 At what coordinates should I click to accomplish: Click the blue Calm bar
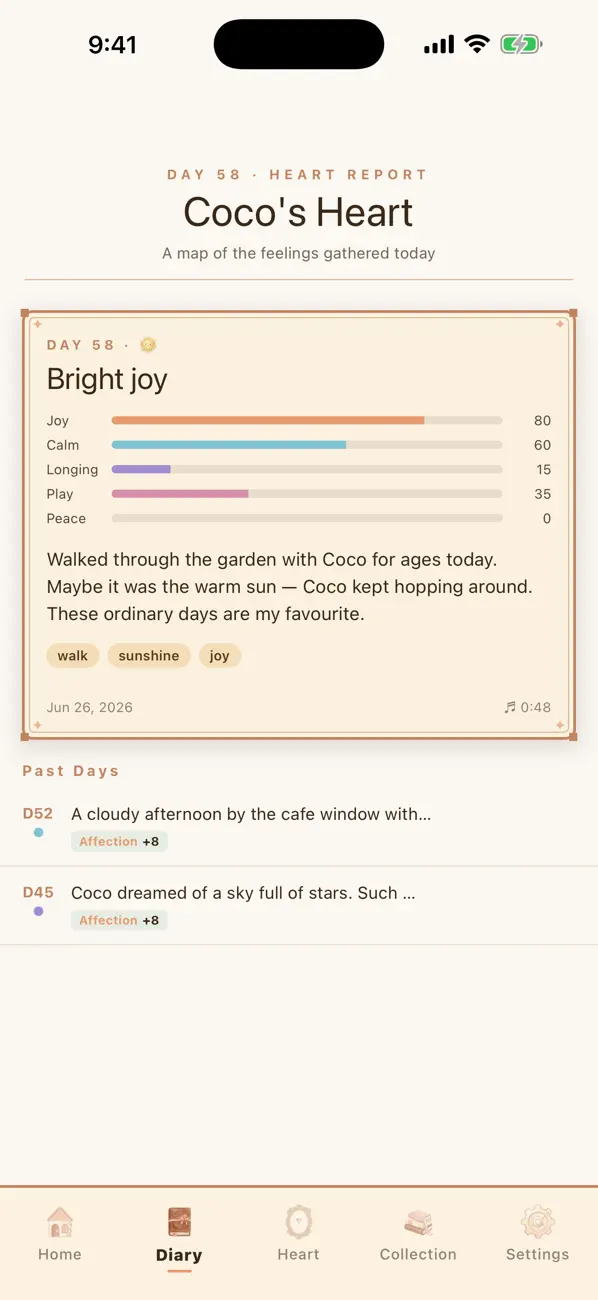(229, 445)
